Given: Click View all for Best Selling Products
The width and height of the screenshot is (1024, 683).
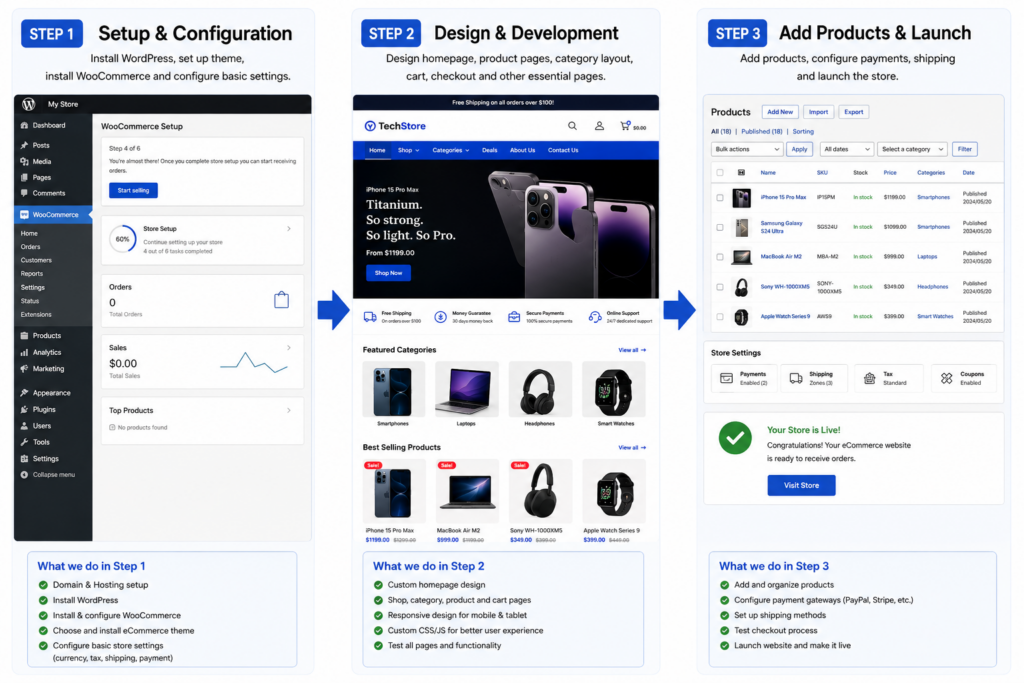Looking at the screenshot, I should click(632, 447).
